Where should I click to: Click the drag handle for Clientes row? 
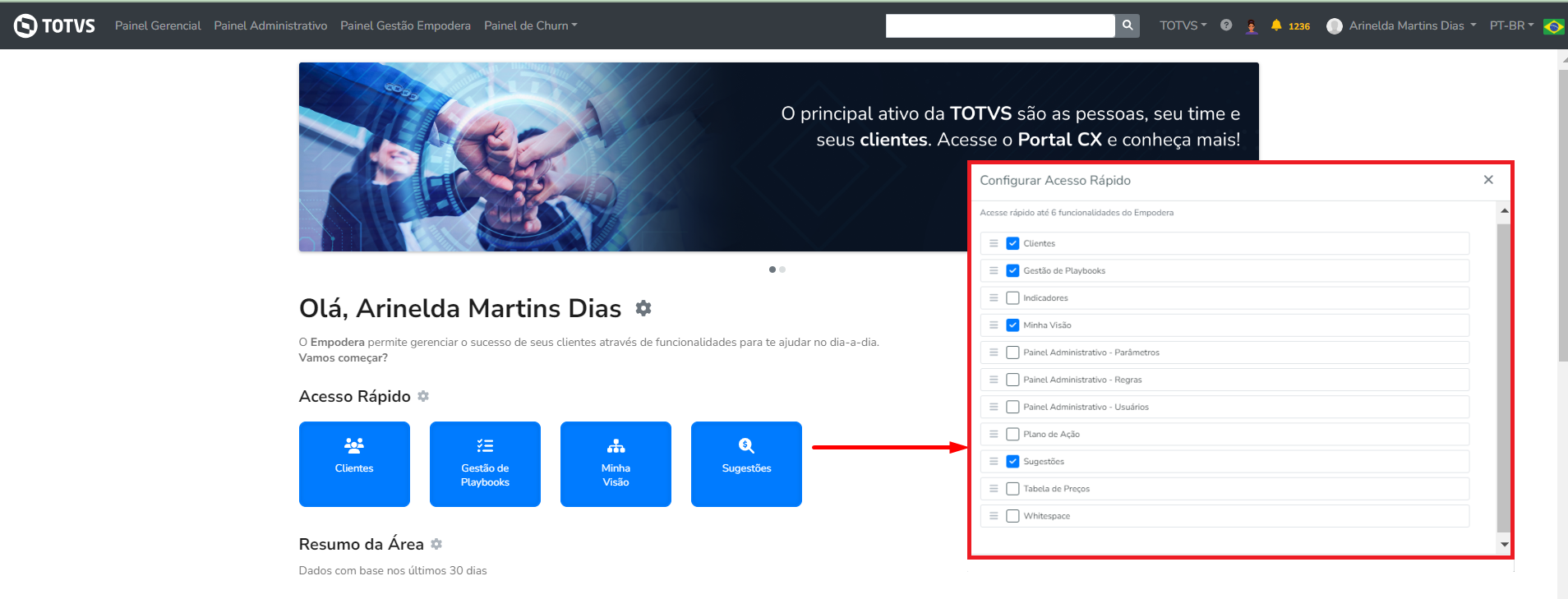click(994, 243)
